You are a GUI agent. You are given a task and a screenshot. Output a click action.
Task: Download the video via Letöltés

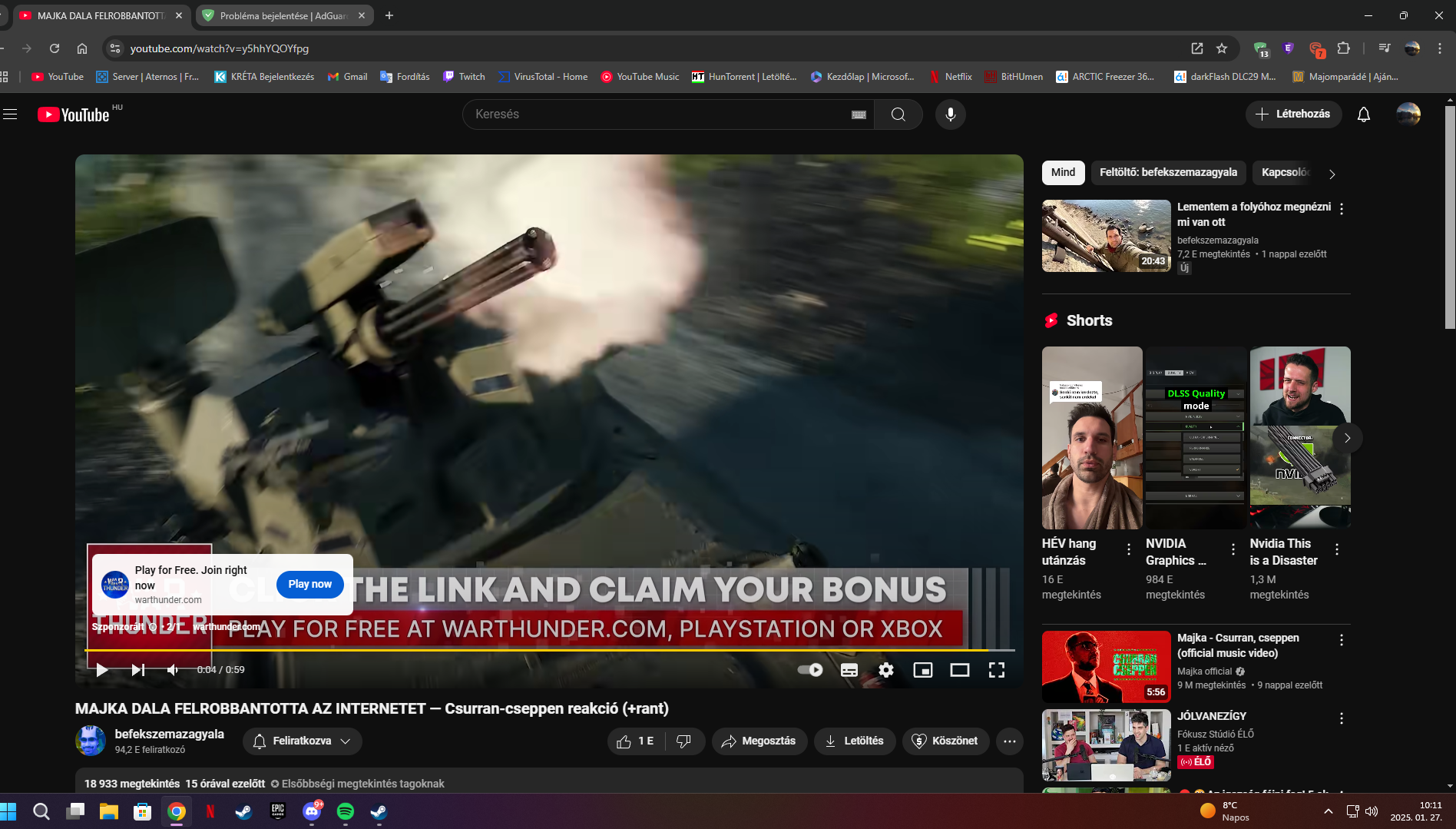click(854, 741)
